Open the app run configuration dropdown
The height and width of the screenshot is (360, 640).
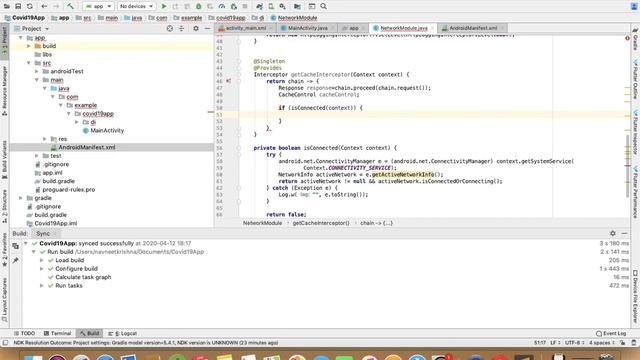pyautogui.click(x=98, y=6)
